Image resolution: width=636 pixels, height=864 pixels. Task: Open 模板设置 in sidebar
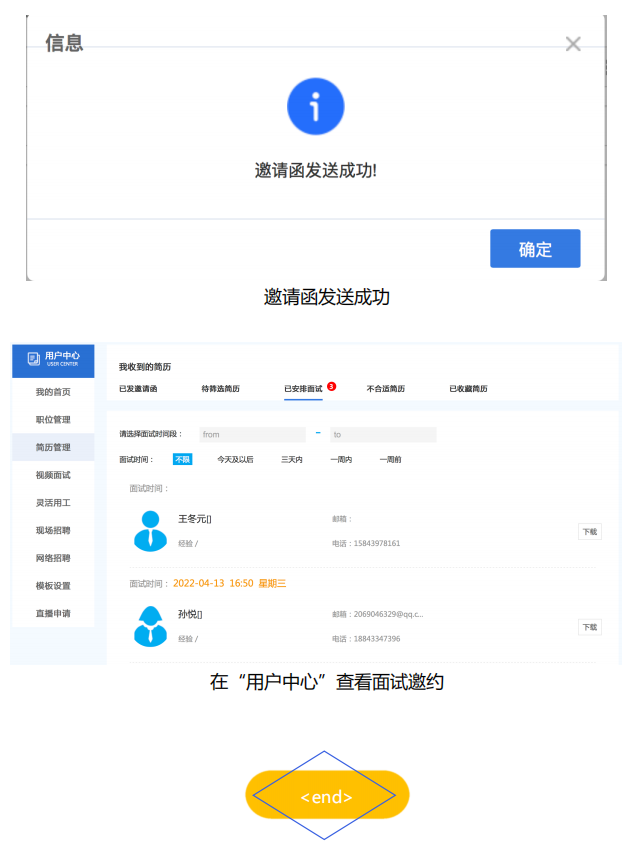(x=53, y=586)
